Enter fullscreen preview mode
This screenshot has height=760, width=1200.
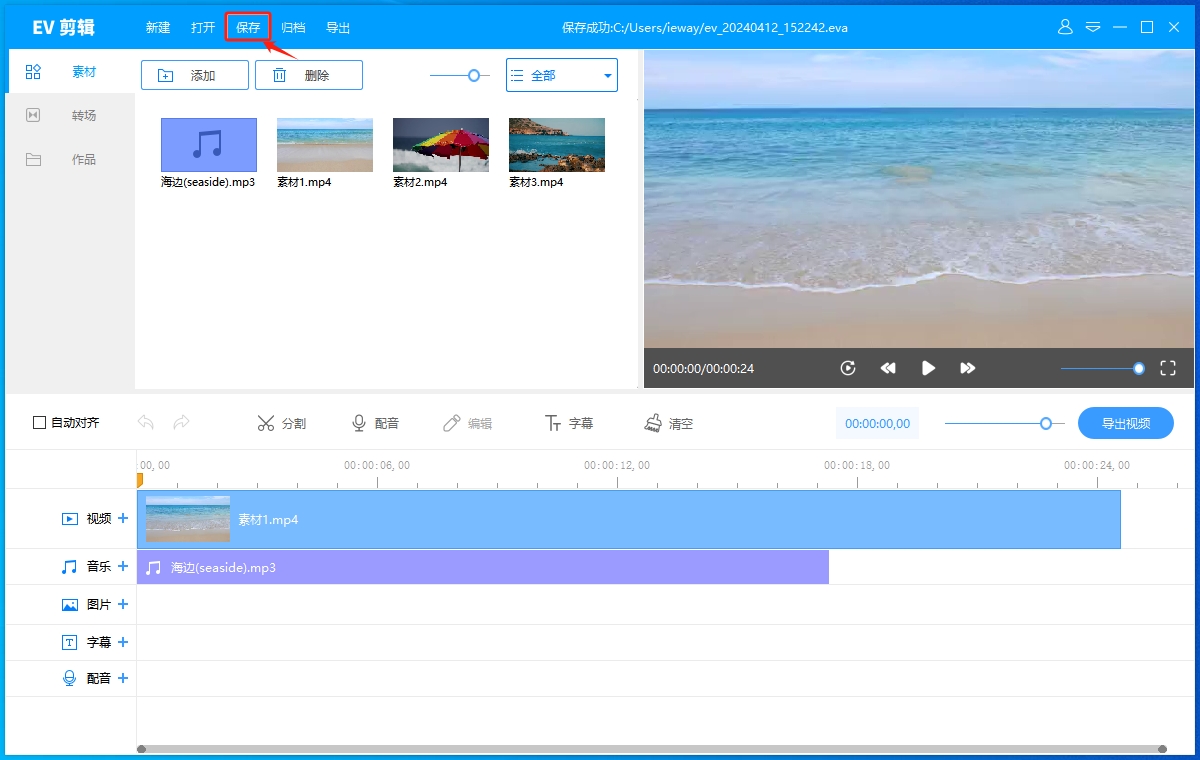1167,368
